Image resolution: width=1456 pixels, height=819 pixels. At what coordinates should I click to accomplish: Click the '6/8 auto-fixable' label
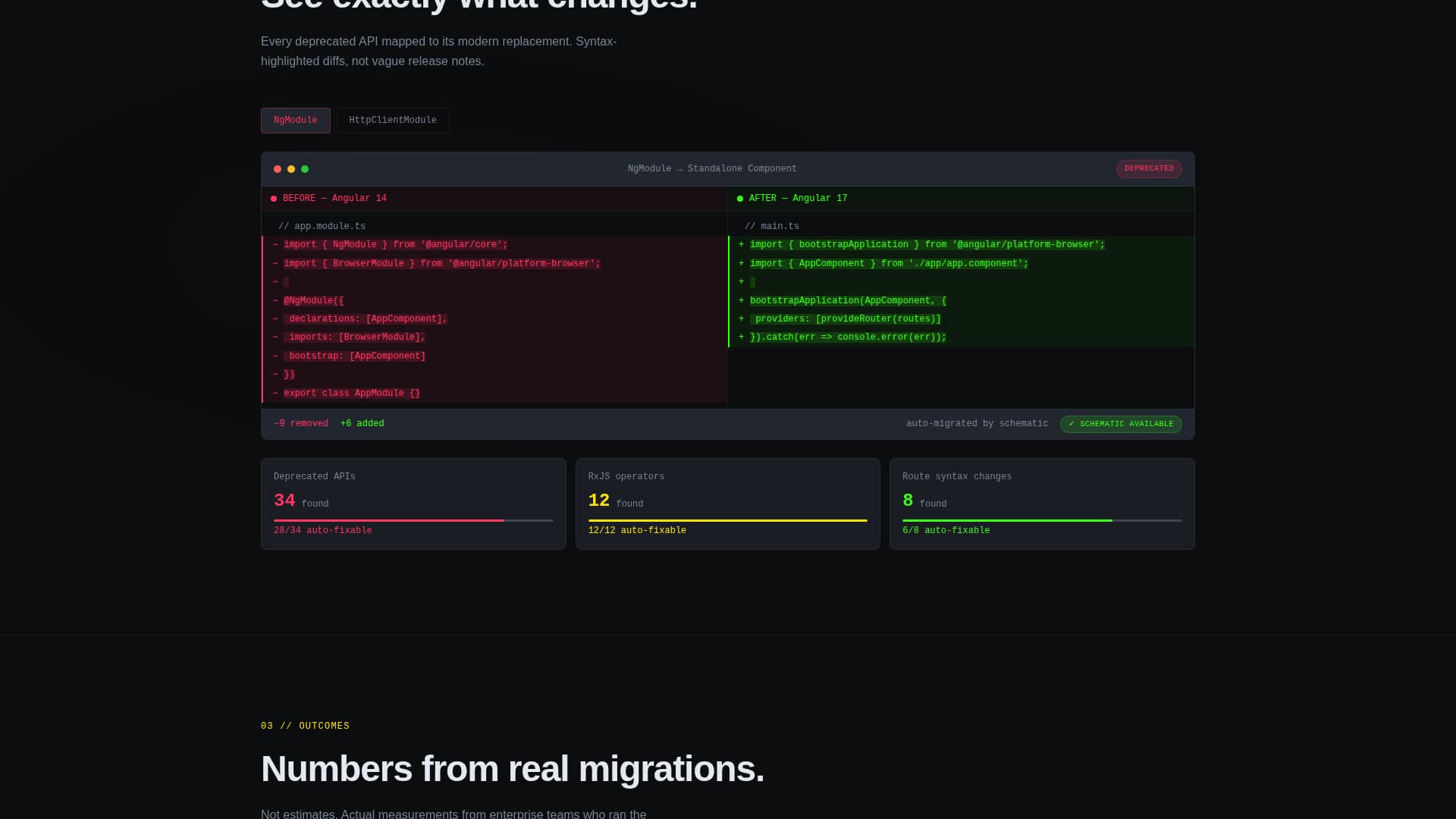[x=946, y=530]
